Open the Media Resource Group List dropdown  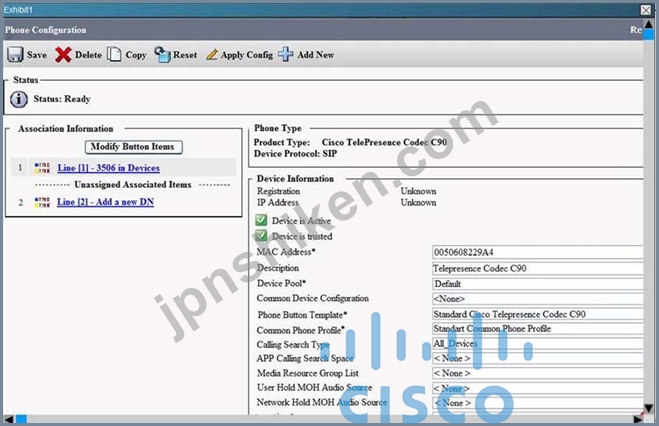(x=538, y=373)
